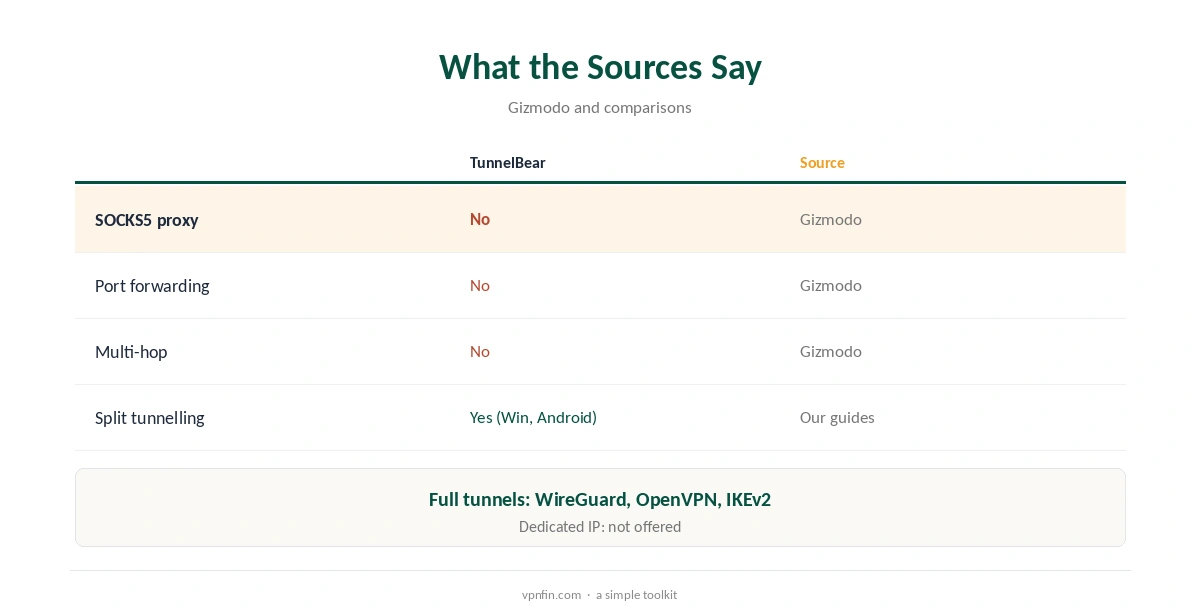Click the 'Our guides' source cell

[837, 417]
